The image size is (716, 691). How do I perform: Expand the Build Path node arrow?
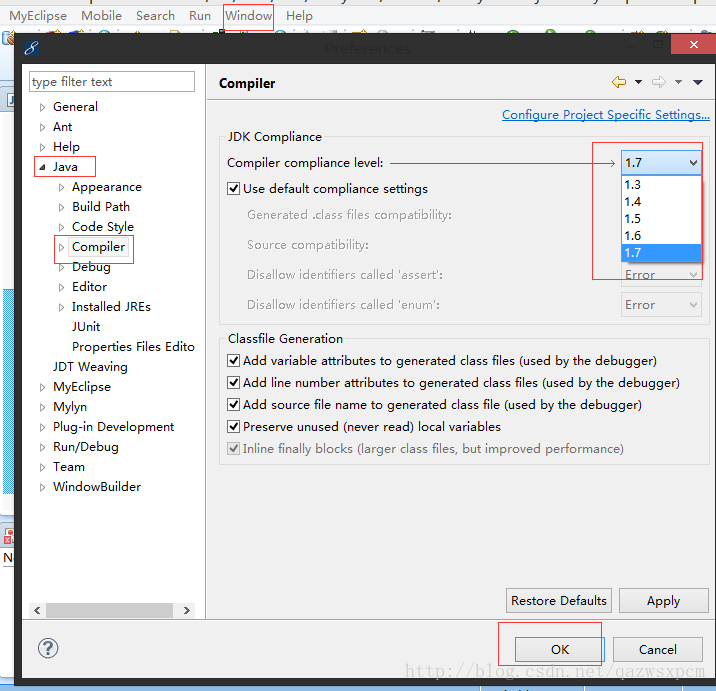tap(61, 207)
